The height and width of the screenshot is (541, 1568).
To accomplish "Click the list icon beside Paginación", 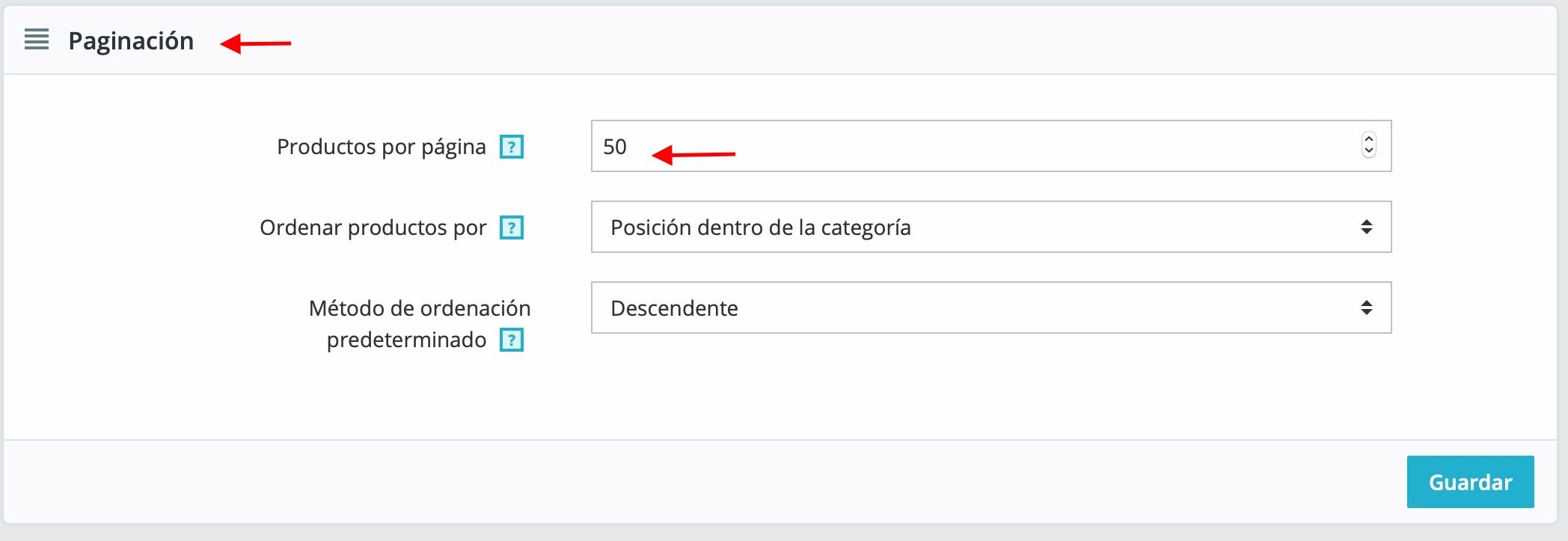I will [37, 40].
